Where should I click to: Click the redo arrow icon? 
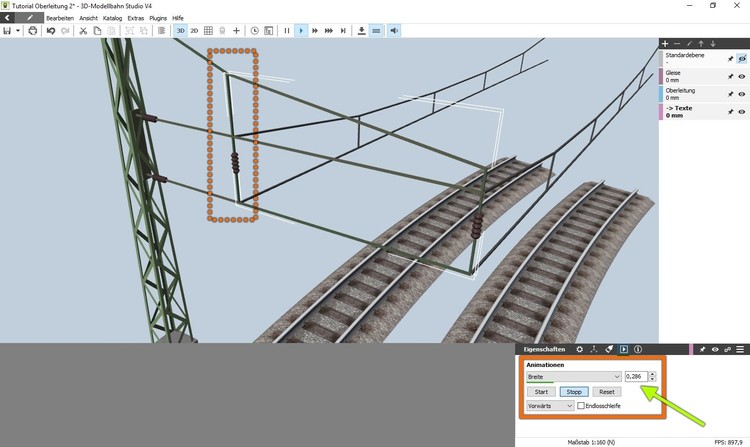(65, 31)
